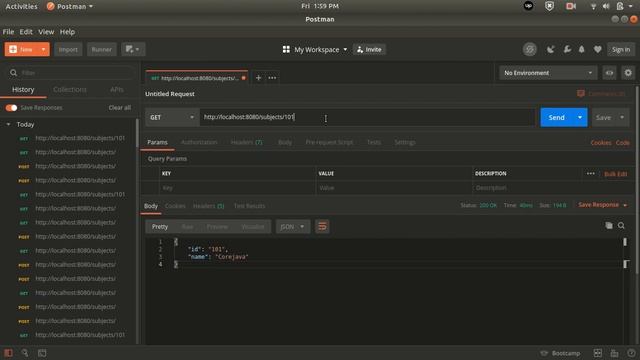Open help icon at bottom right
The image size is (640, 360).
click(x=631, y=353)
